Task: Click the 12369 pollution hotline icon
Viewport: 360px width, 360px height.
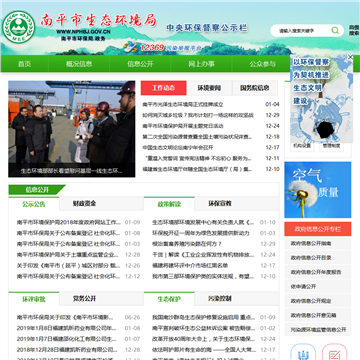Action: (x=130, y=48)
